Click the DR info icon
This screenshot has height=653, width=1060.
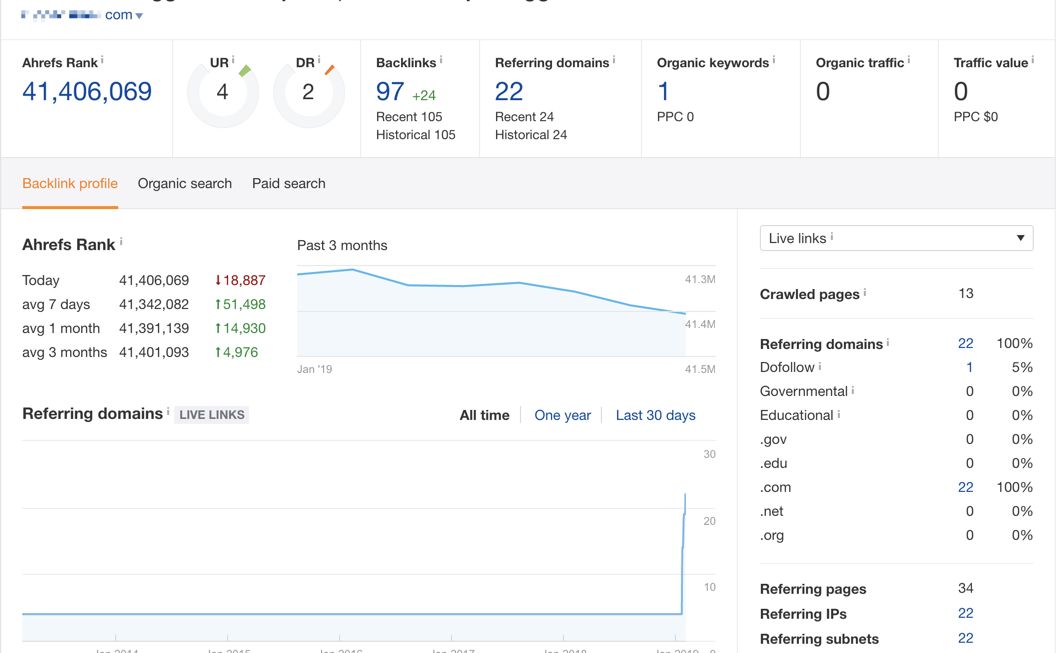click(319, 61)
